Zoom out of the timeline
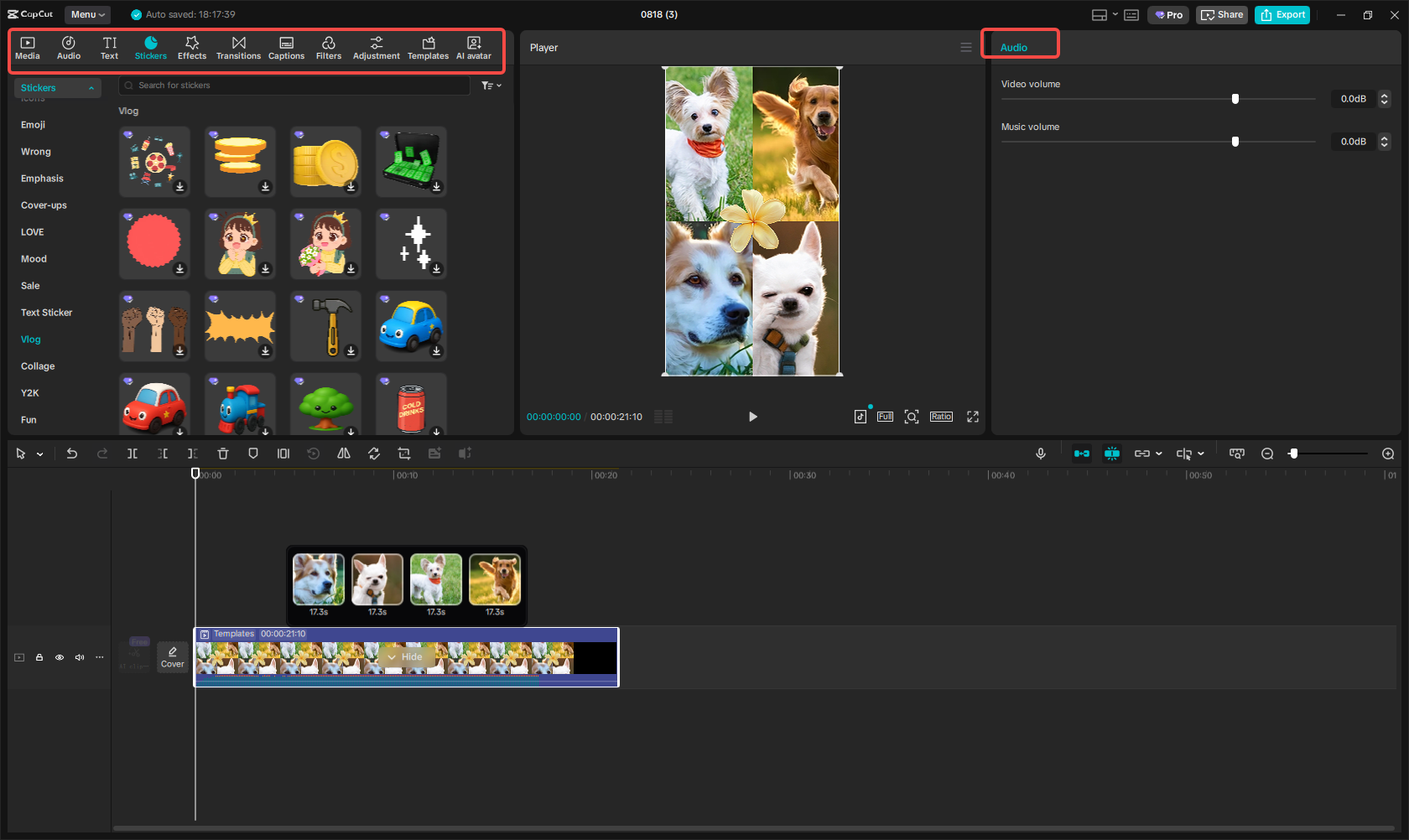The width and height of the screenshot is (1409, 840). pos(1267,453)
